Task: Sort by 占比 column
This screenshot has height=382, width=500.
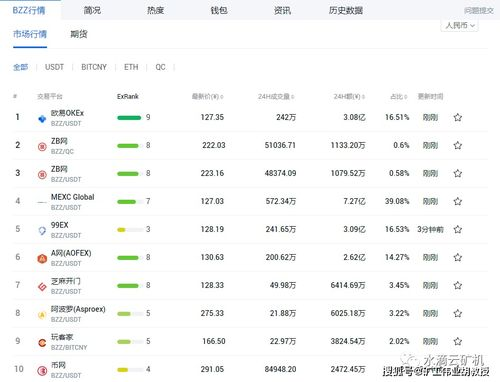Action: 399,97
